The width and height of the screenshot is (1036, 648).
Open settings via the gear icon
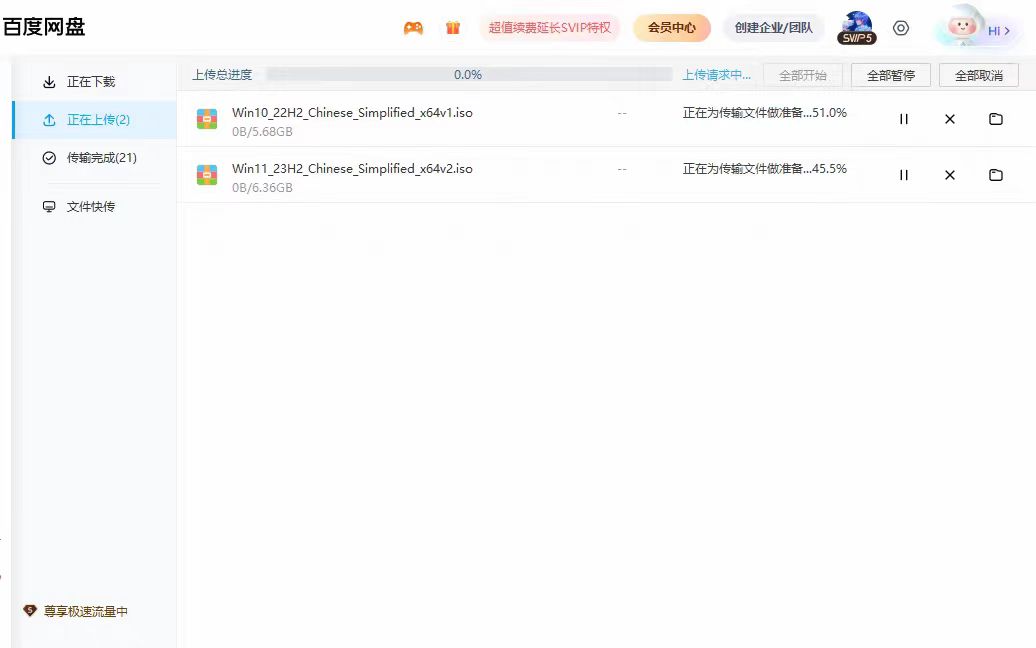pos(901,28)
